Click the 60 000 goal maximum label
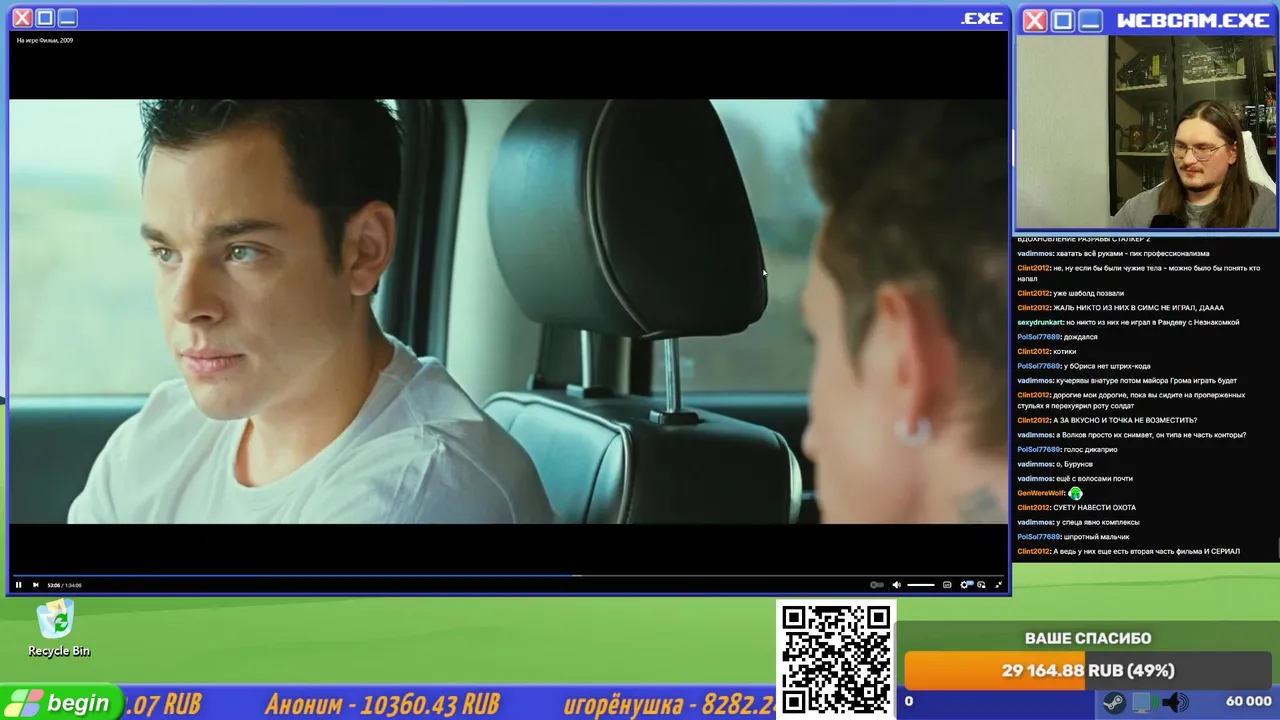Viewport: 1280px width, 720px height. (x=1248, y=702)
